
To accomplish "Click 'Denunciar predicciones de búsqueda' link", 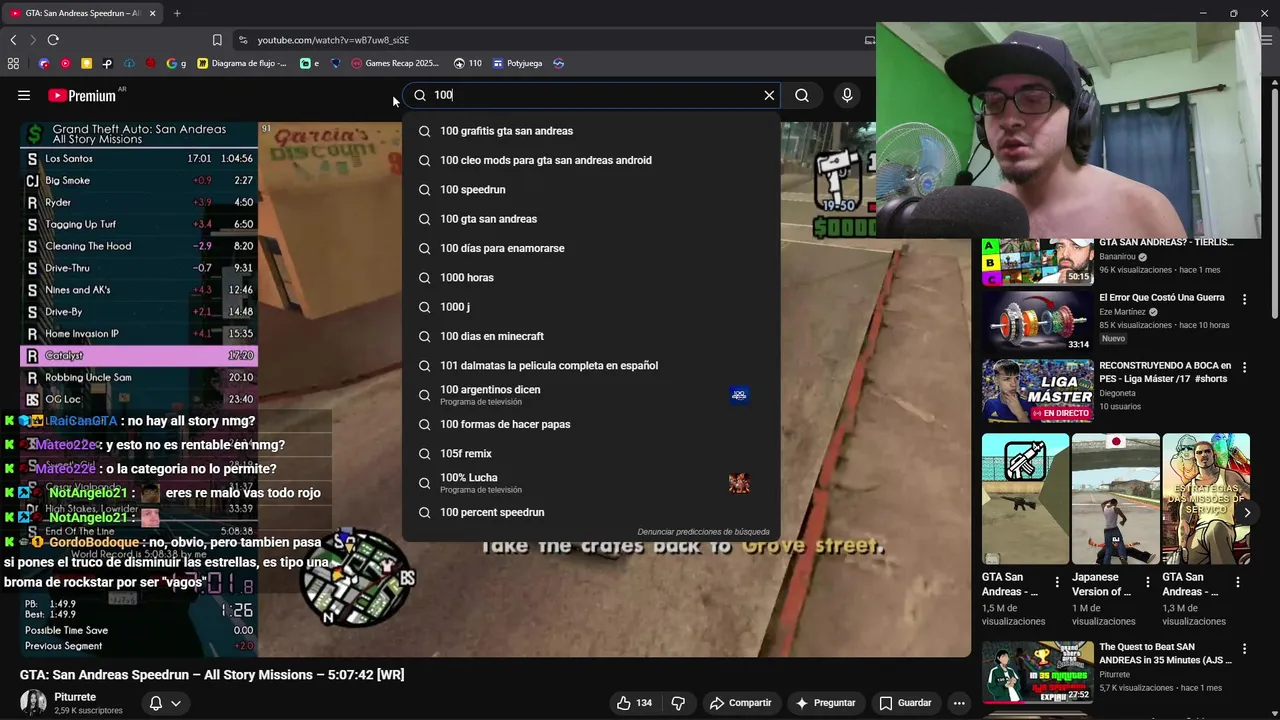I will pos(703,532).
